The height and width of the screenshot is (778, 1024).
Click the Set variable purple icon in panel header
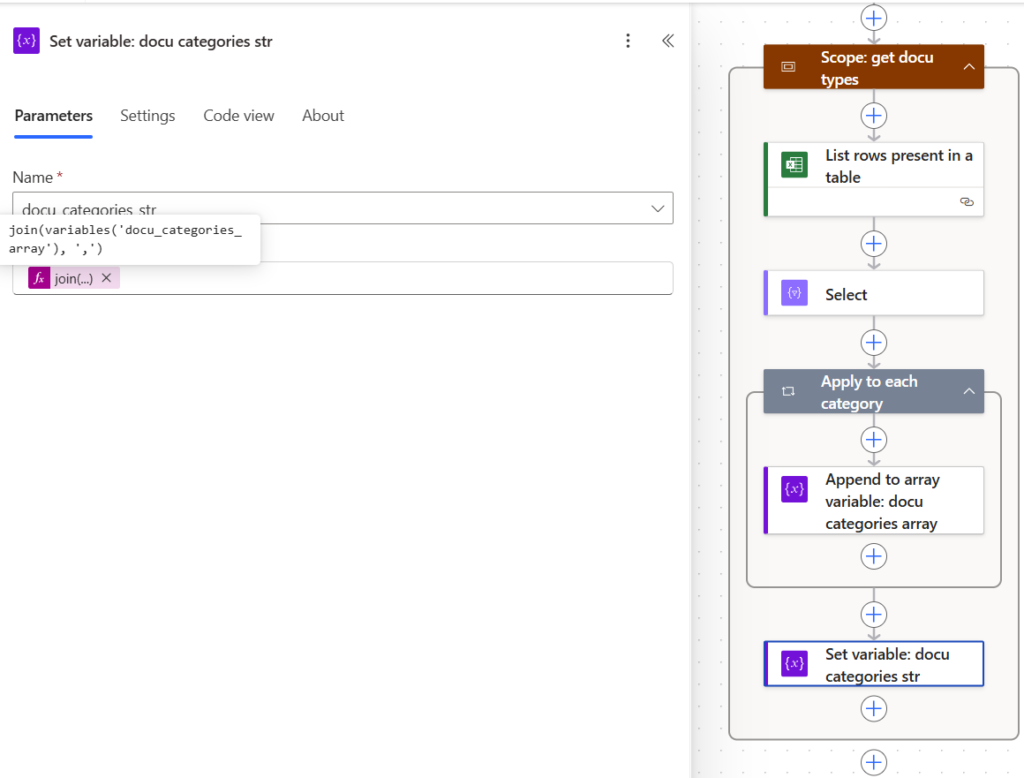click(x=26, y=41)
